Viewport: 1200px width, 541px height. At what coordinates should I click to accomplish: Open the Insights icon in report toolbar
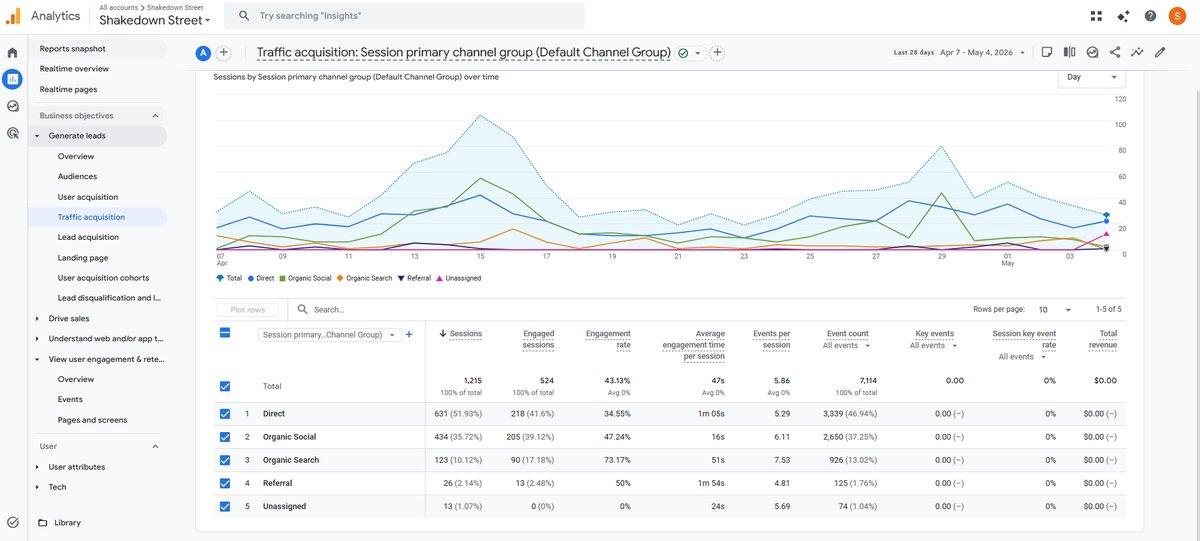tap(1092, 52)
